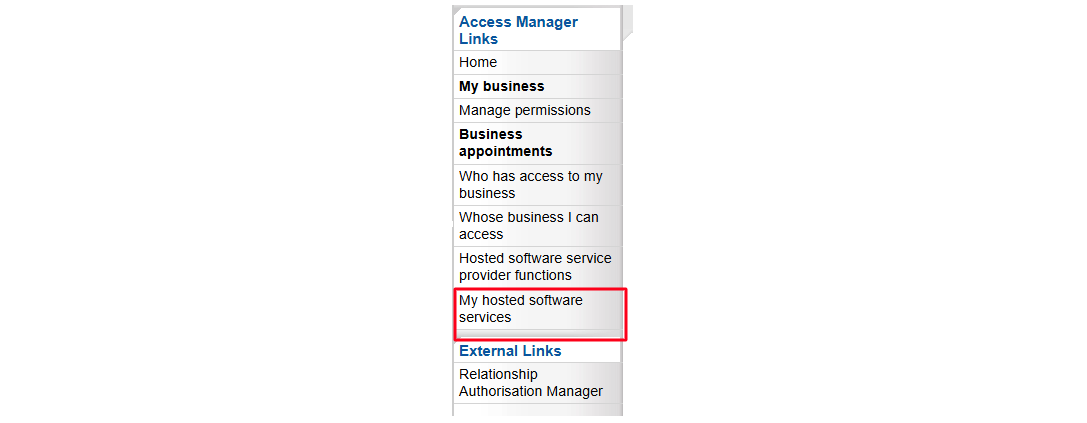Click the bold item above Manage permissions

[501, 87]
